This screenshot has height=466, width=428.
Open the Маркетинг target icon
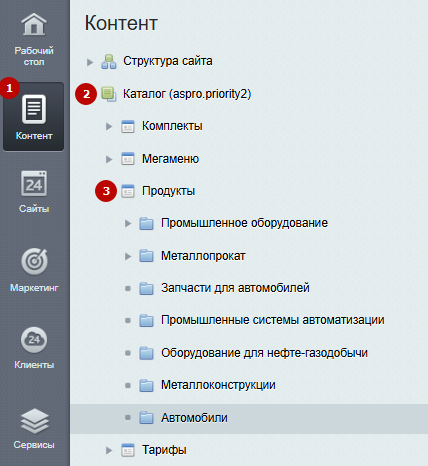(x=34, y=261)
